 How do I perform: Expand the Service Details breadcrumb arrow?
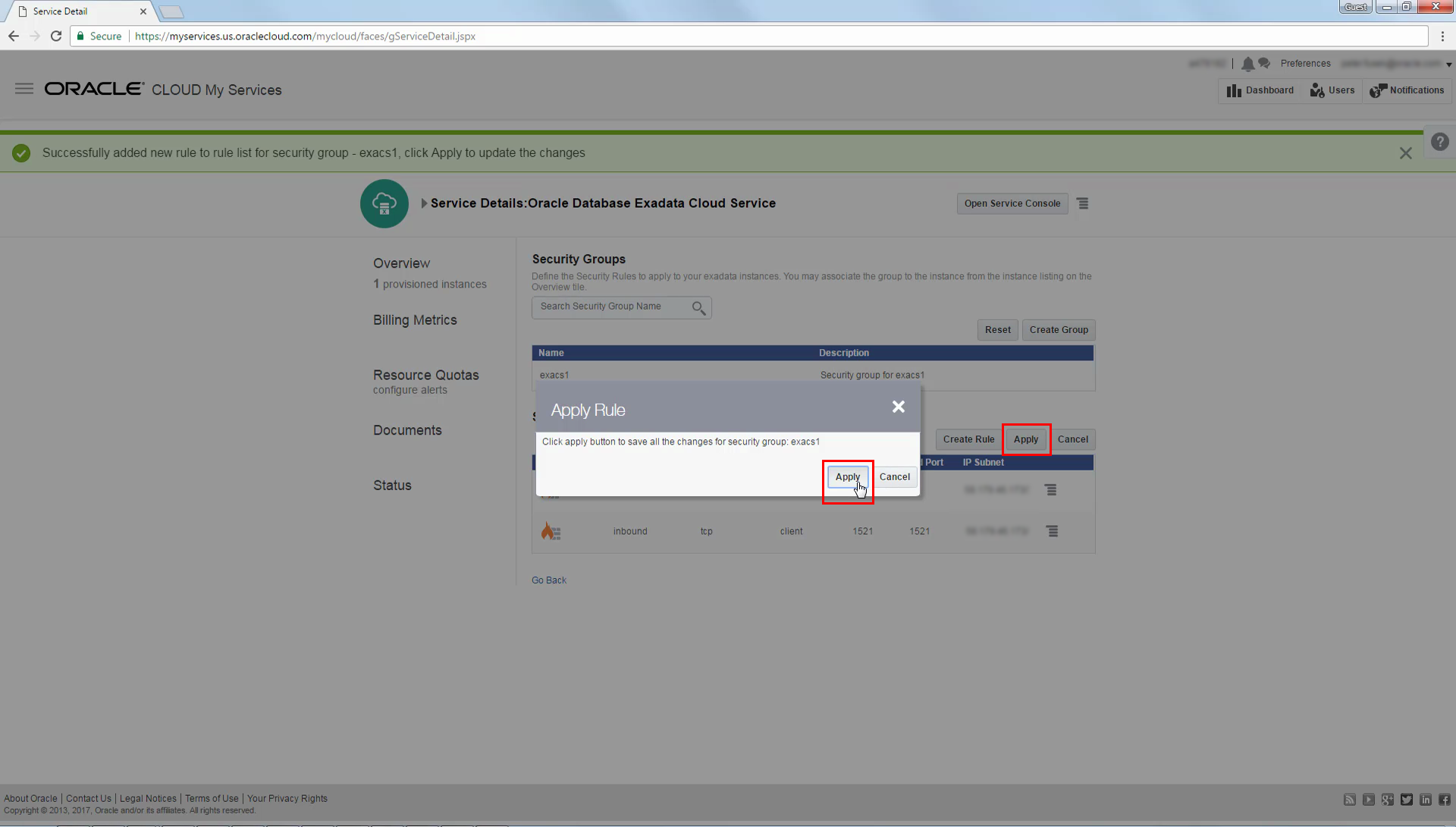coord(424,203)
